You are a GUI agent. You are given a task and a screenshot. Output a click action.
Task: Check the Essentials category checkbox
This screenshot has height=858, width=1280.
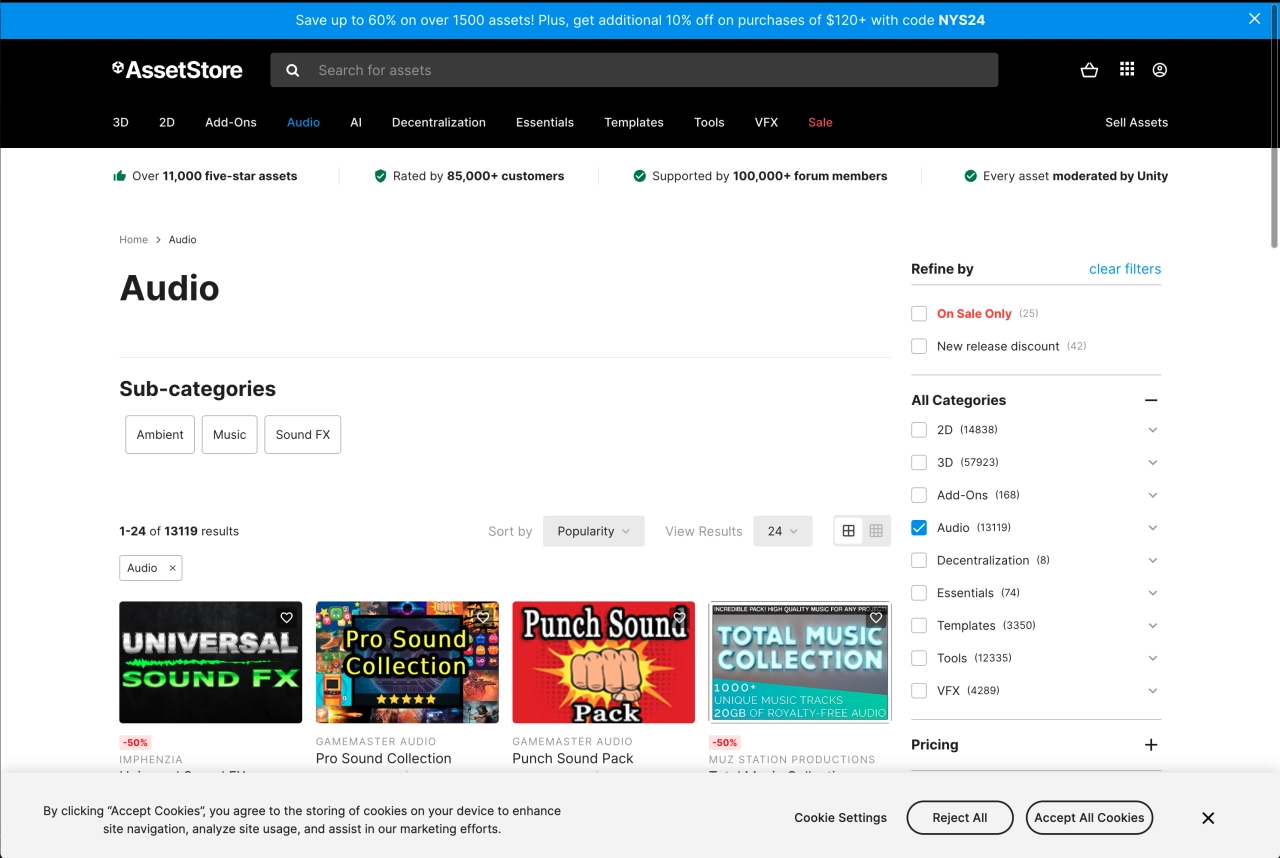[x=919, y=593]
